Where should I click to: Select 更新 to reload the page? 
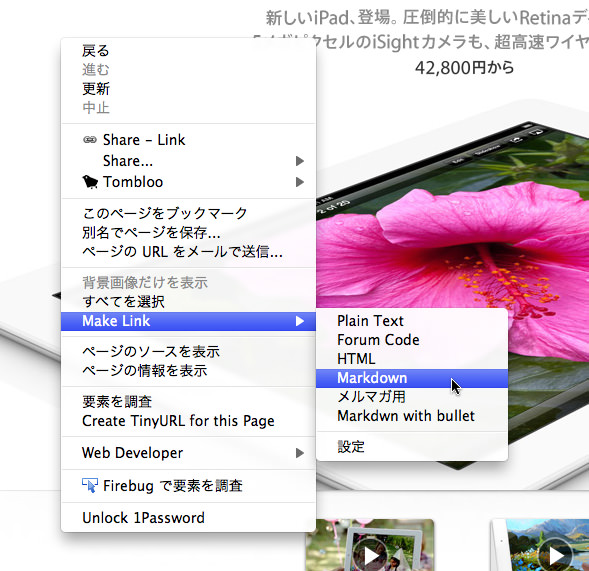point(188,89)
